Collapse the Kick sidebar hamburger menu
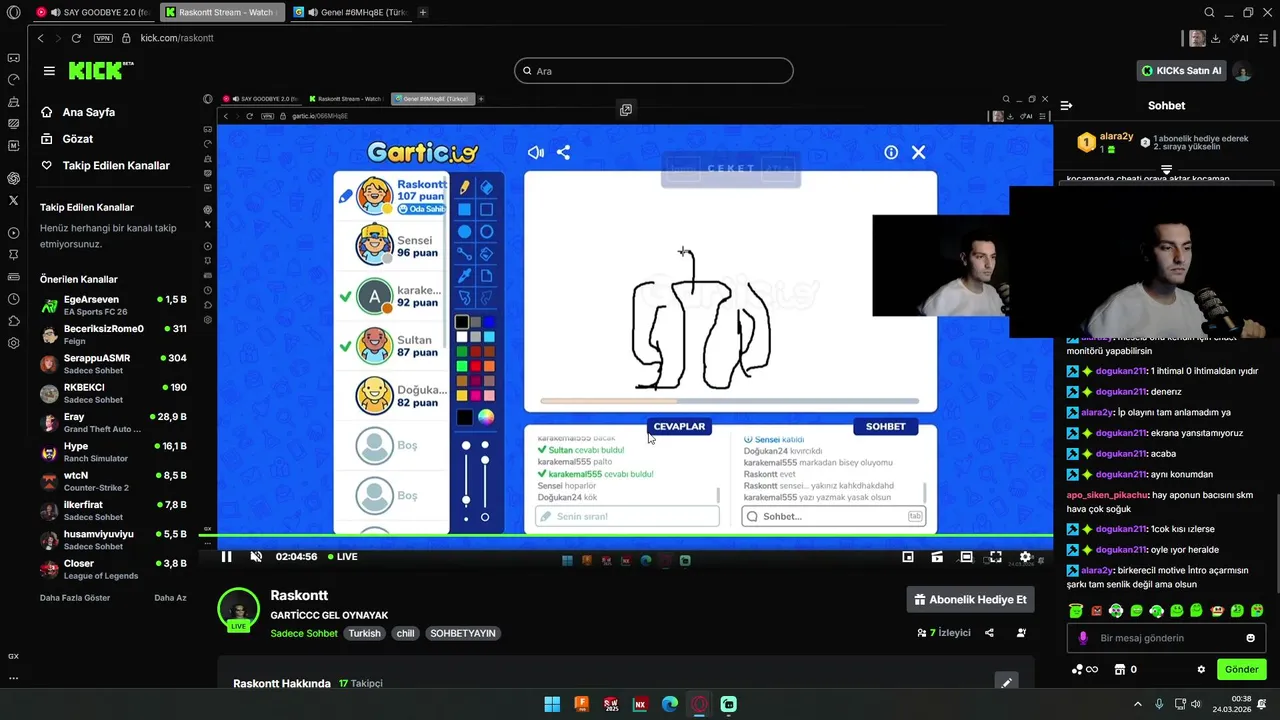This screenshot has height=720, width=1280. click(49, 71)
